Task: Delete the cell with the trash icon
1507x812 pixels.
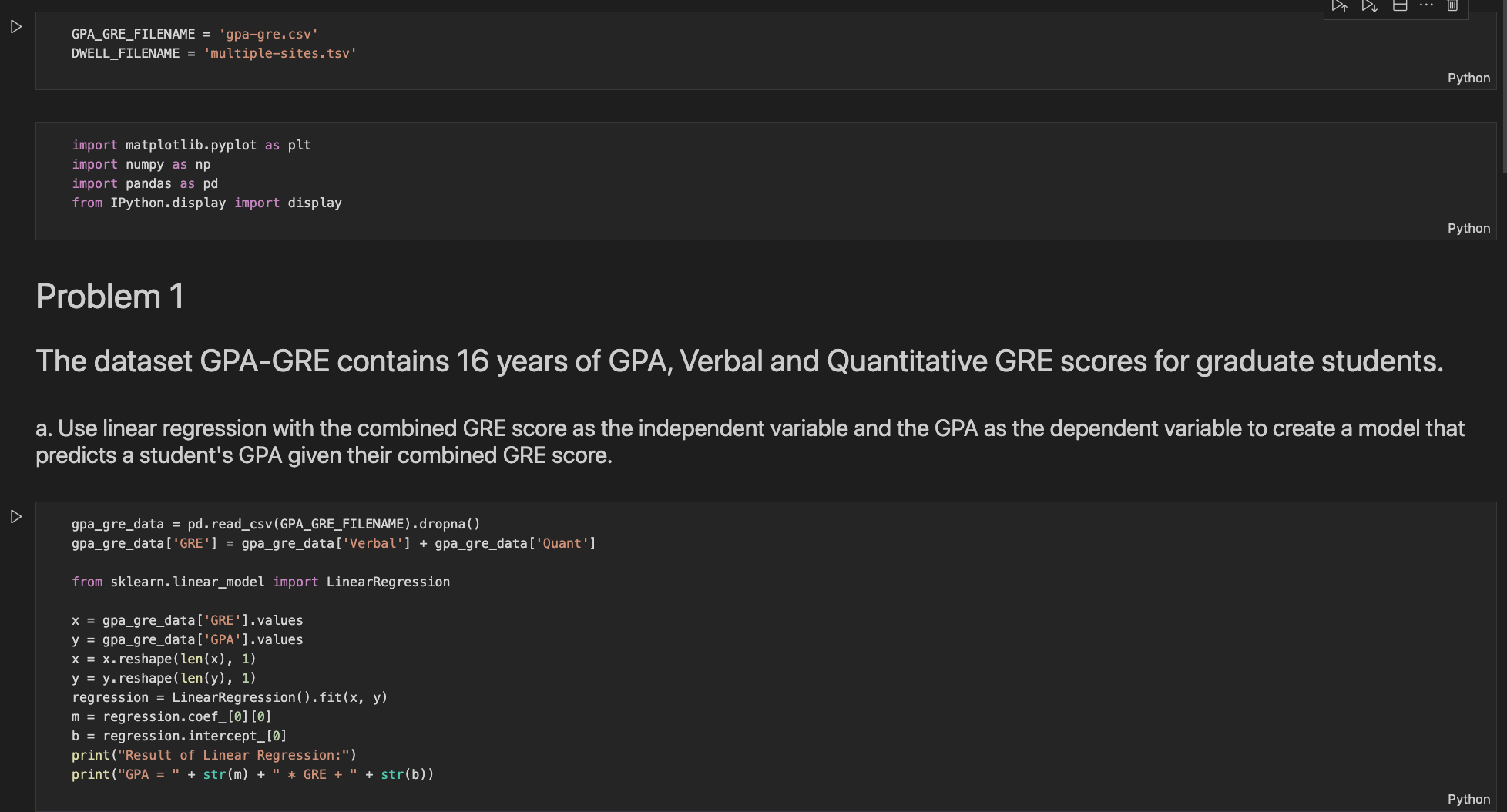Action: point(1452,6)
